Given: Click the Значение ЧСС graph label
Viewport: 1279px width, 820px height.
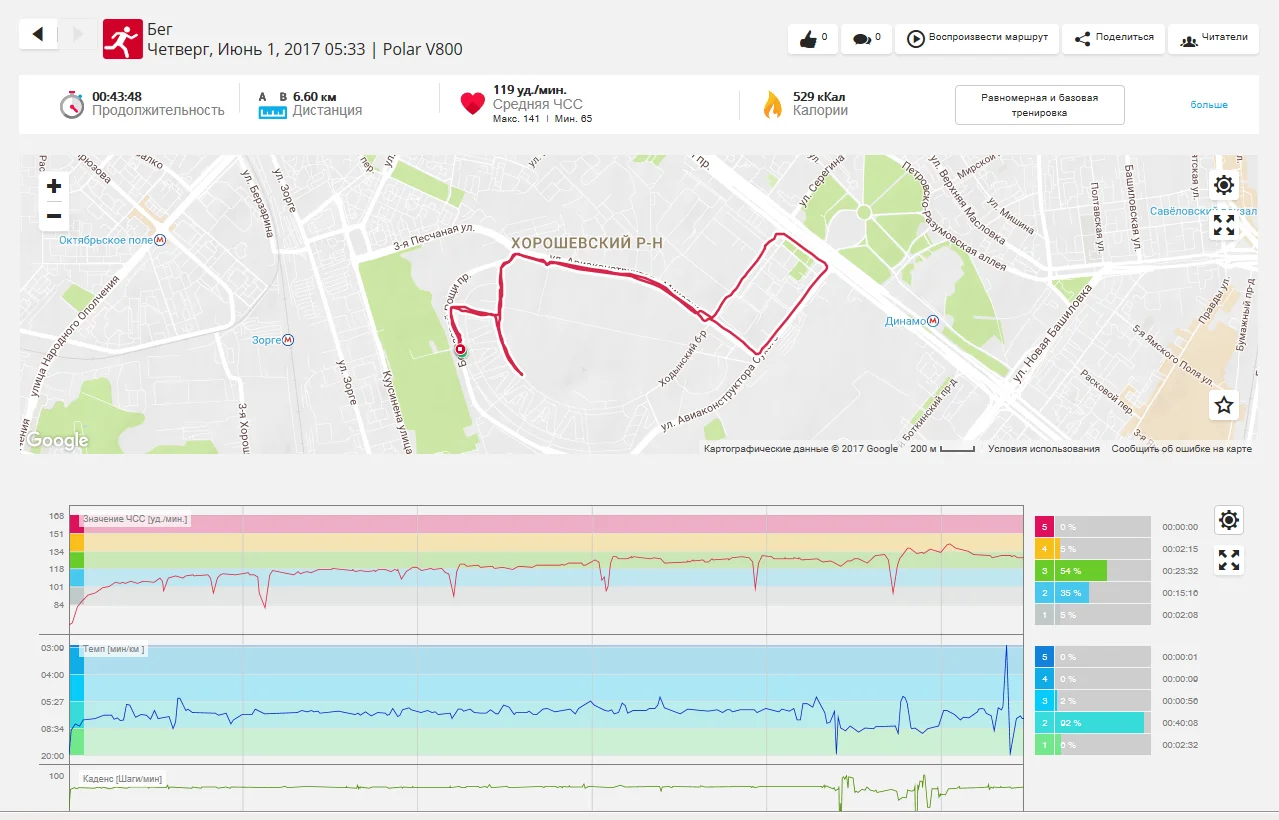Looking at the screenshot, I should click(135, 520).
